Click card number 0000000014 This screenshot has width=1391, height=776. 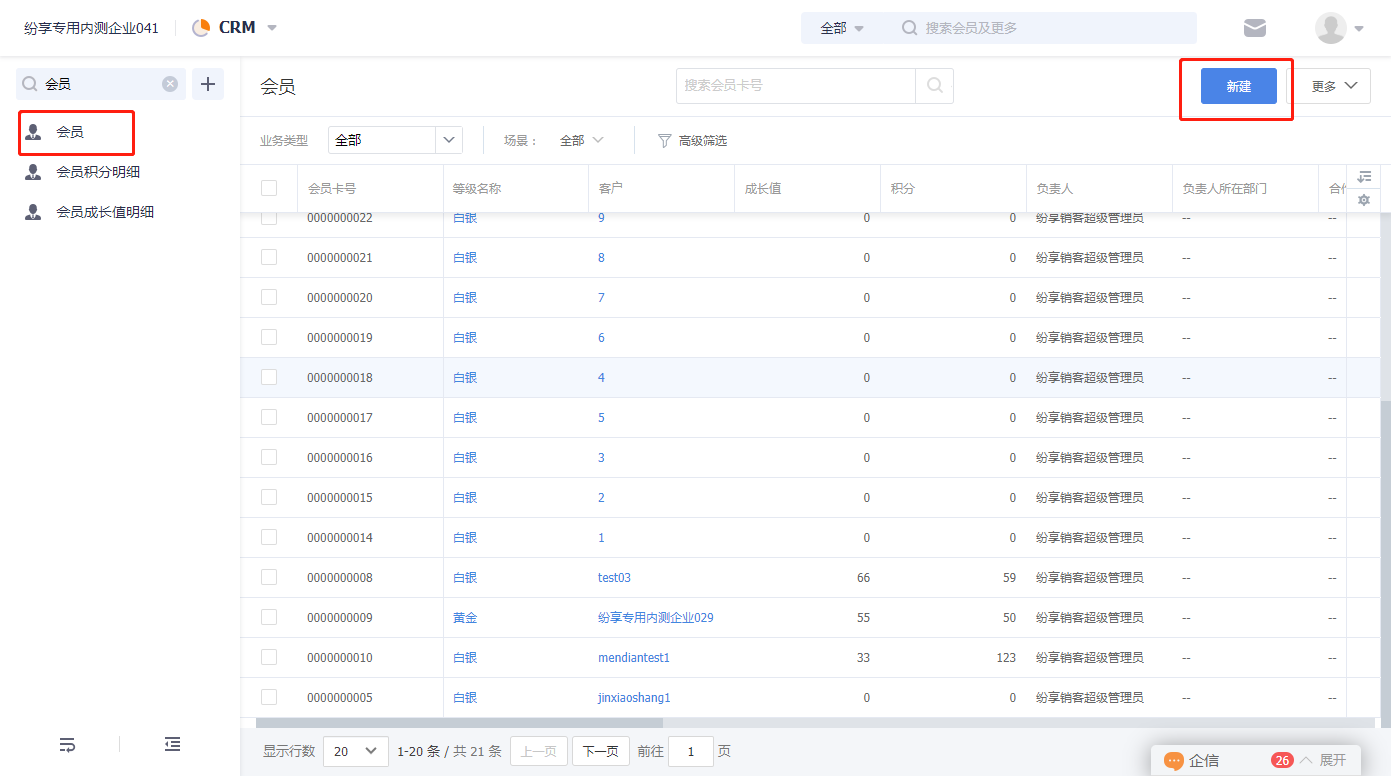click(340, 538)
